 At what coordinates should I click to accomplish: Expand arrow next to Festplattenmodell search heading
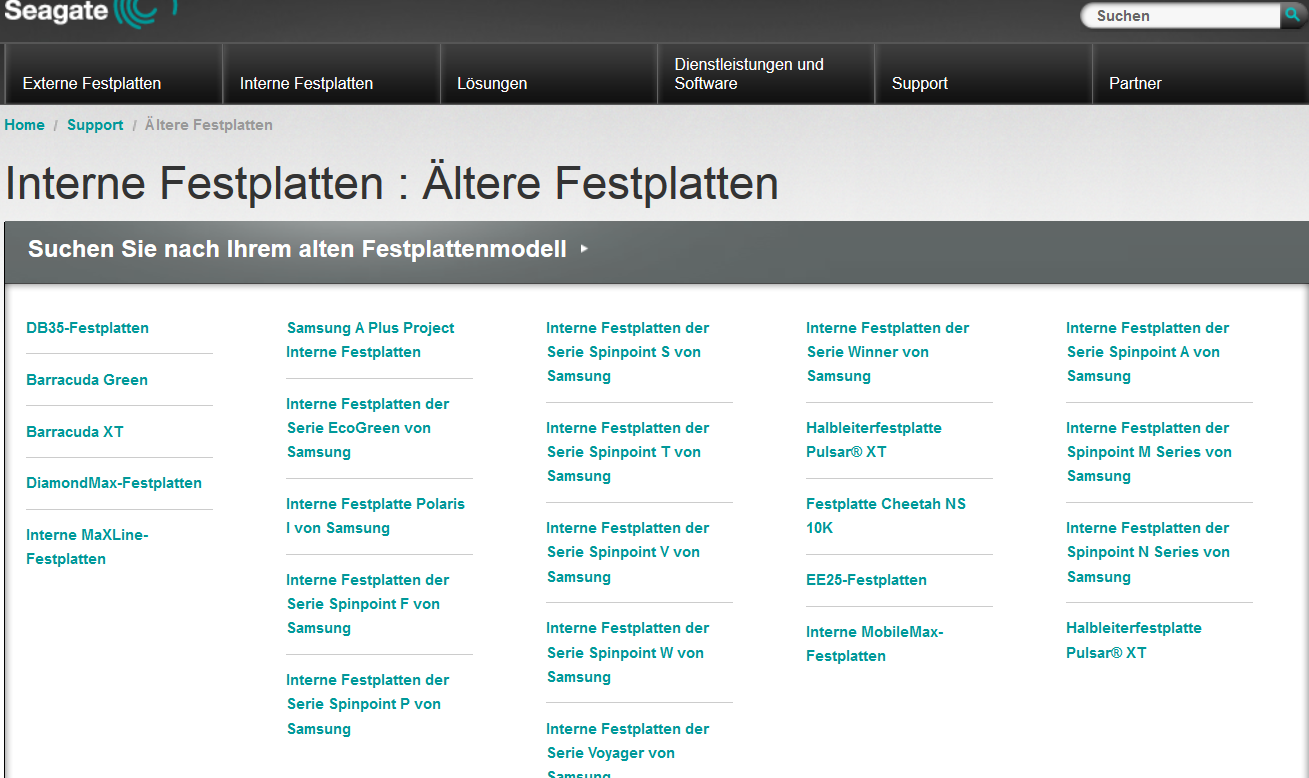click(x=584, y=249)
